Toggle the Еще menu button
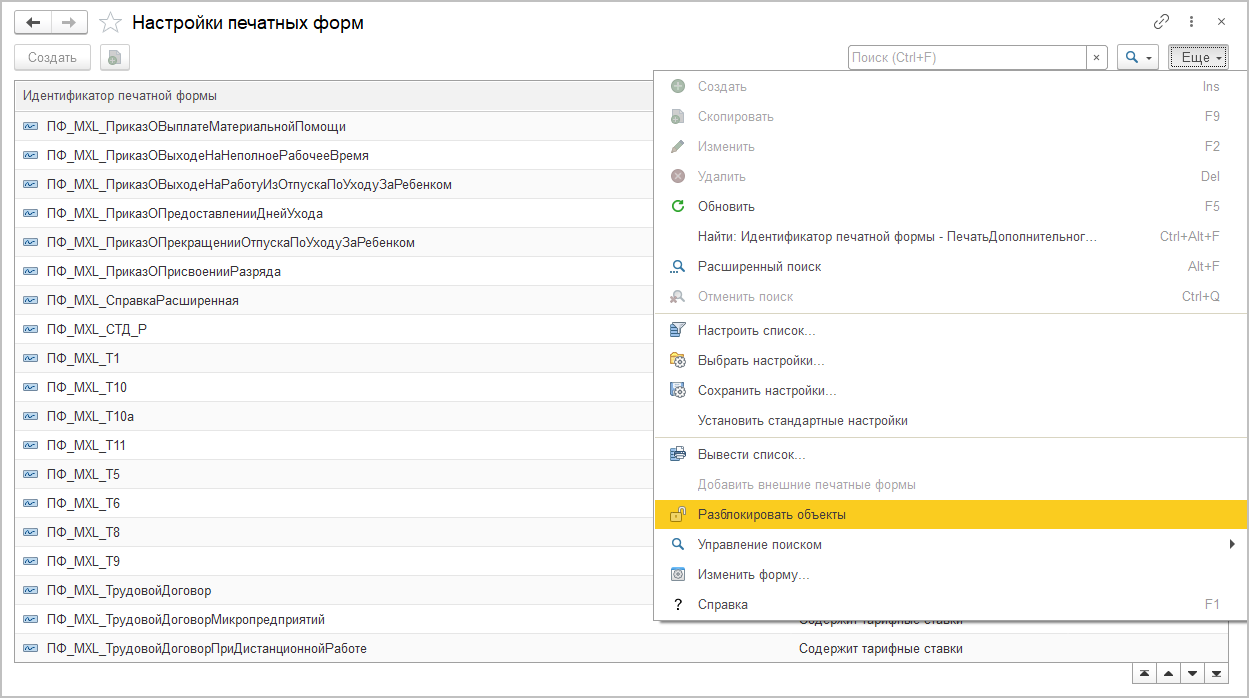Image resolution: width=1249 pixels, height=698 pixels. tap(1198, 58)
